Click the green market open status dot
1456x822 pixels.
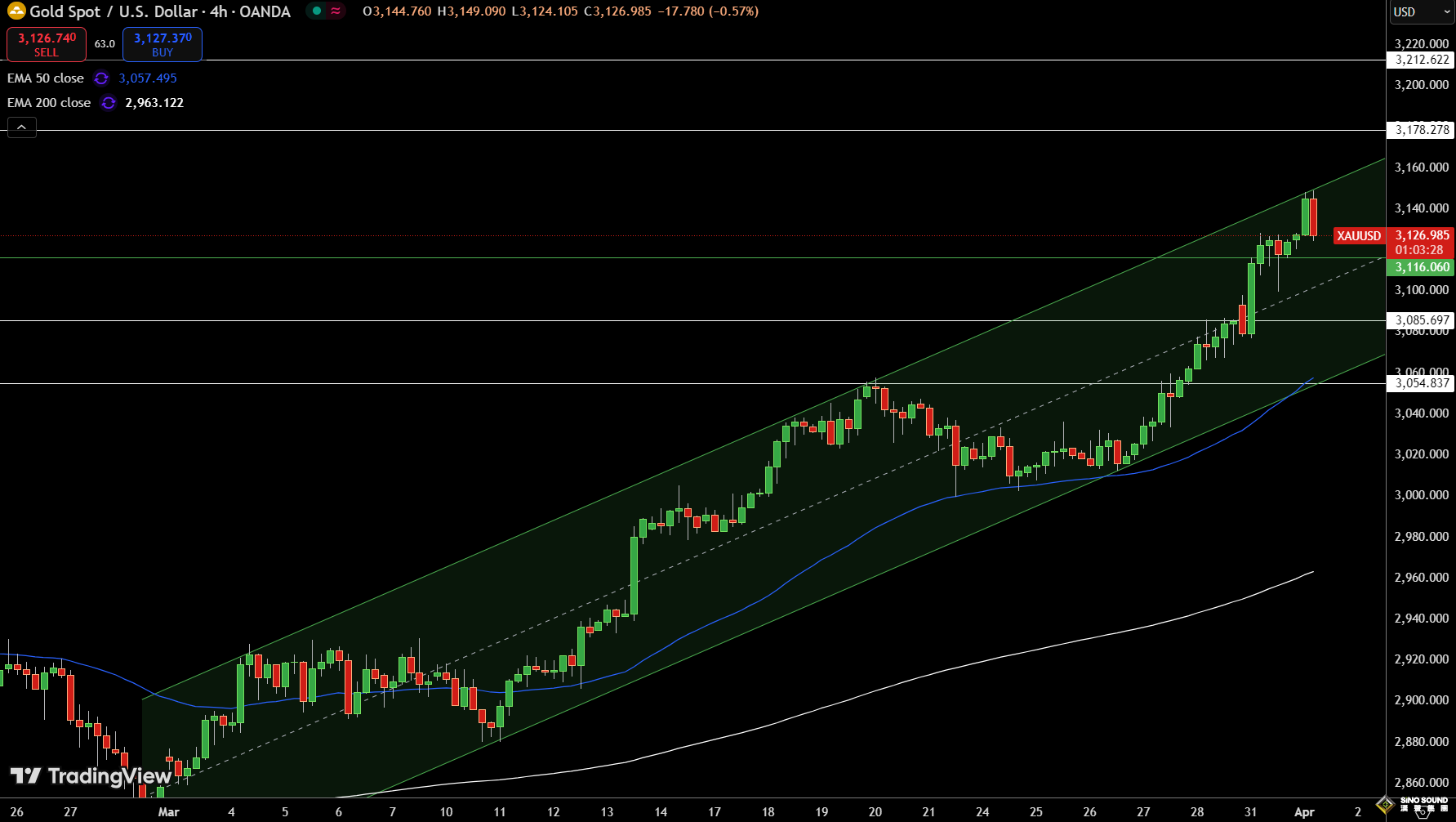point(317,11)
